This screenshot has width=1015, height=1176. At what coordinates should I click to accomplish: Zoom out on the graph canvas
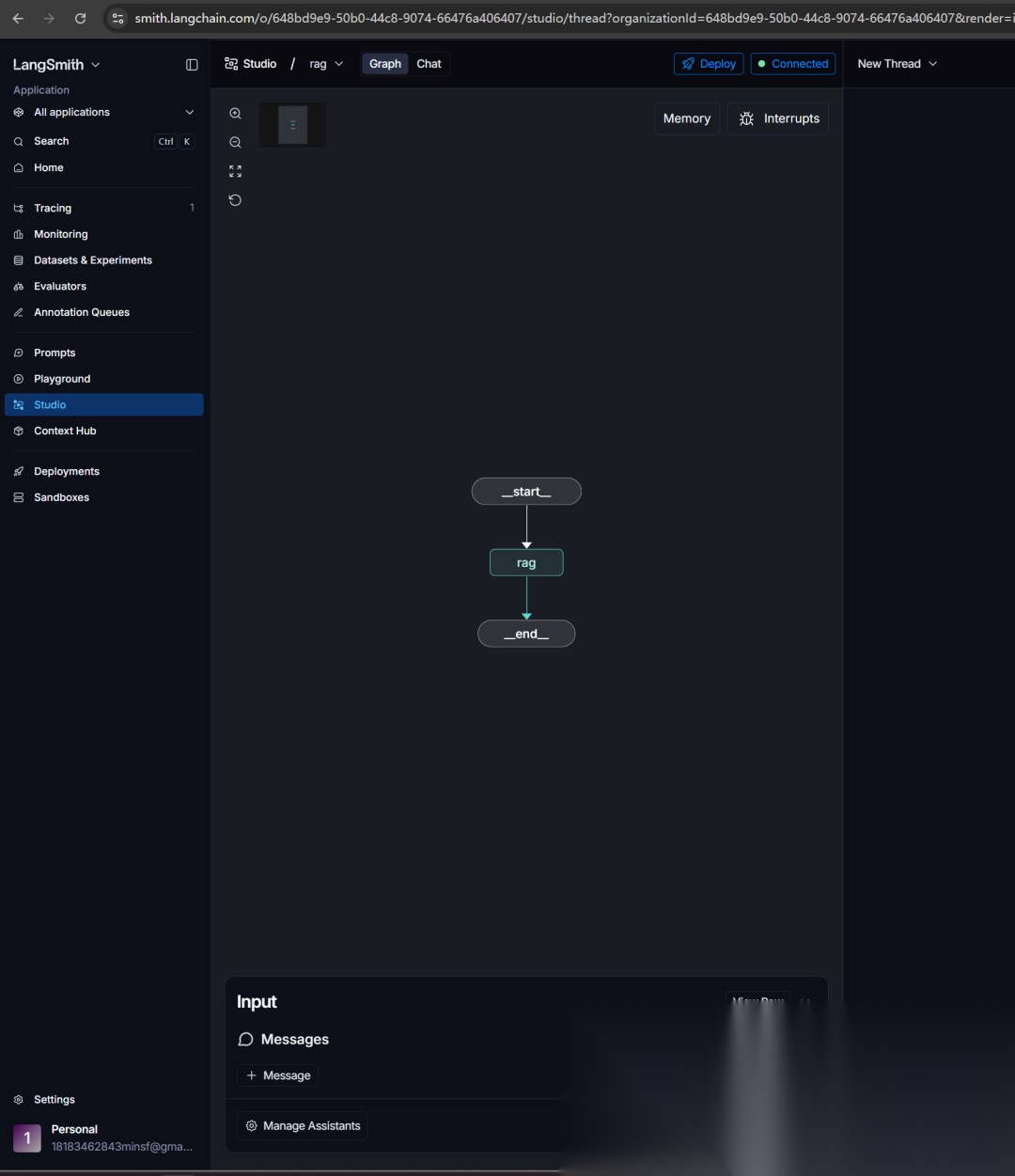[235, 143]
